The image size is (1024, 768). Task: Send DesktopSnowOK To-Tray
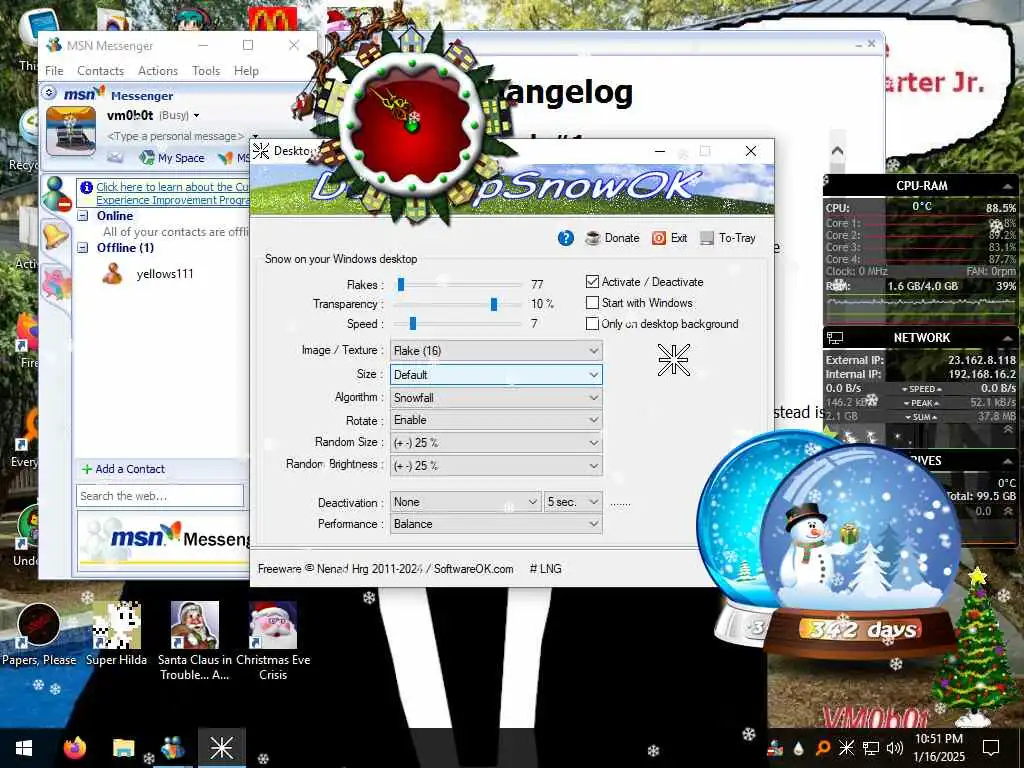tap(728, 238)
